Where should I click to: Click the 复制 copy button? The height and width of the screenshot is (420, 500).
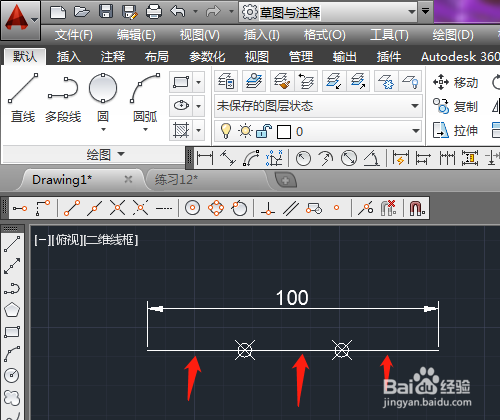coord(455,106)
